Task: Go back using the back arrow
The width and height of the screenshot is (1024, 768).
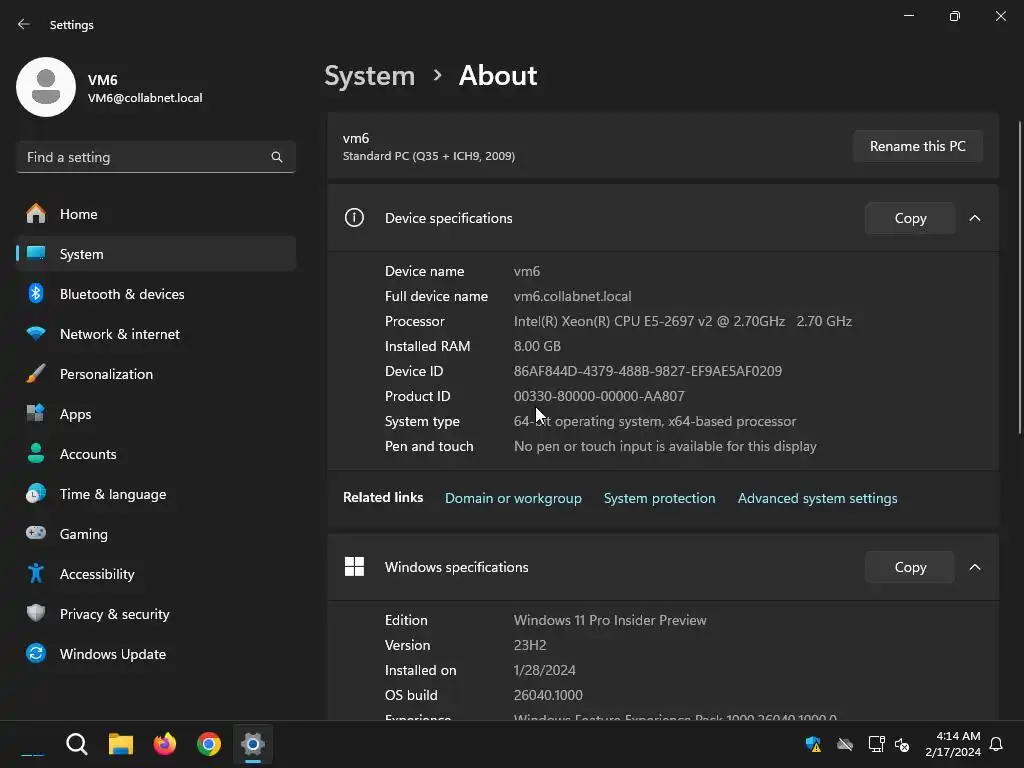Action: pyautogui.click(x=24, y=24)
